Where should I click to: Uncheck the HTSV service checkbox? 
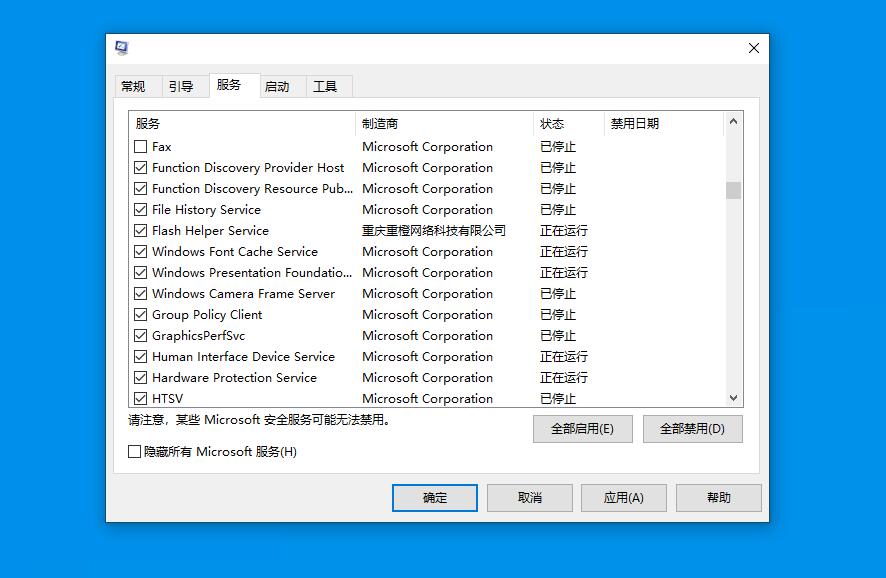click(x=141, y=398)
